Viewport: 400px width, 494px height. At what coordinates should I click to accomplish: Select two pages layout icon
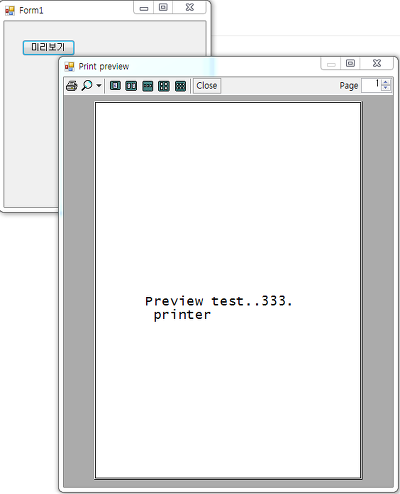pyautogui.click(x=131, y=86)
